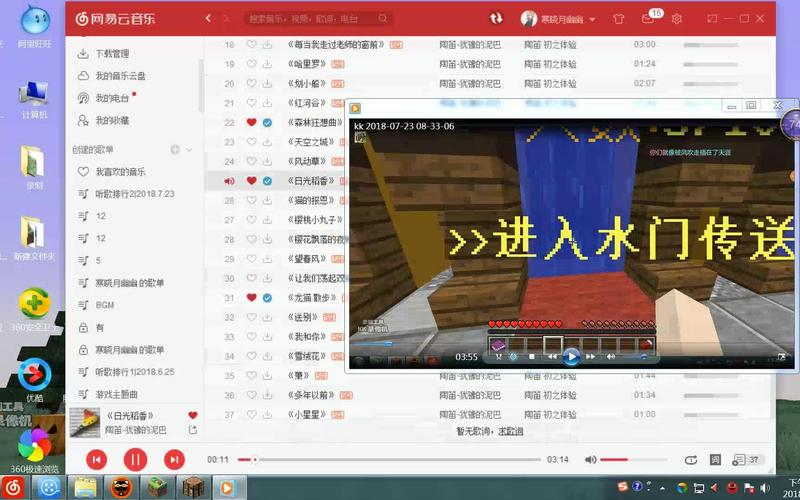This screenshot has width=800, height=500.
Task: Click the magnifier icon in the search box
Action: click(383, 18)
